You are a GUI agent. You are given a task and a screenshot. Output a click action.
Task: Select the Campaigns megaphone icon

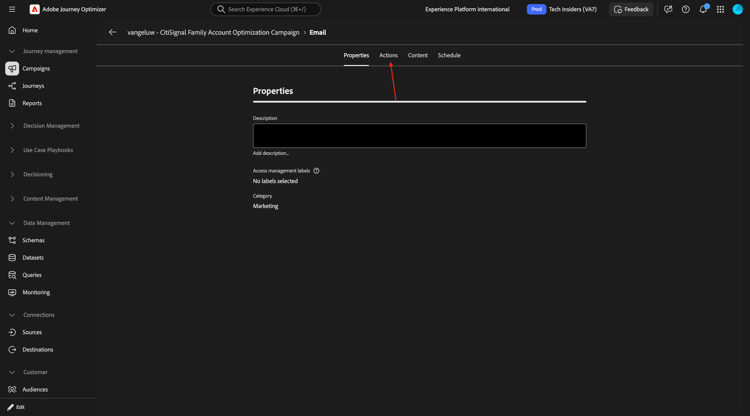[12, 68]
